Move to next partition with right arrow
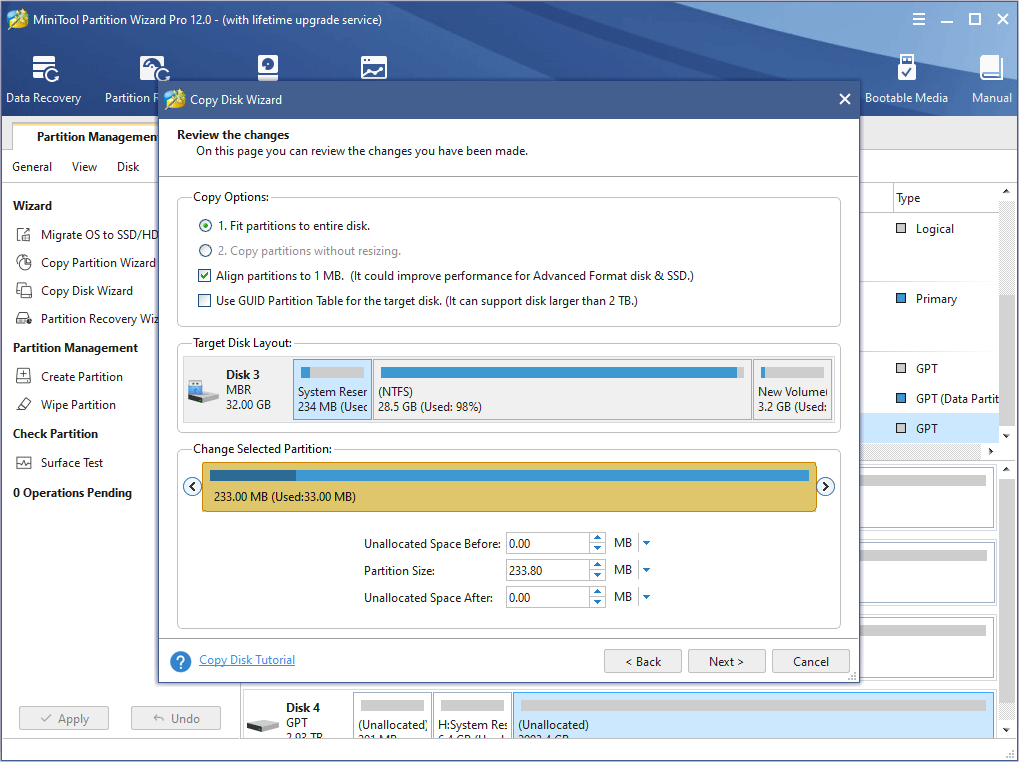 pos(825,486)
